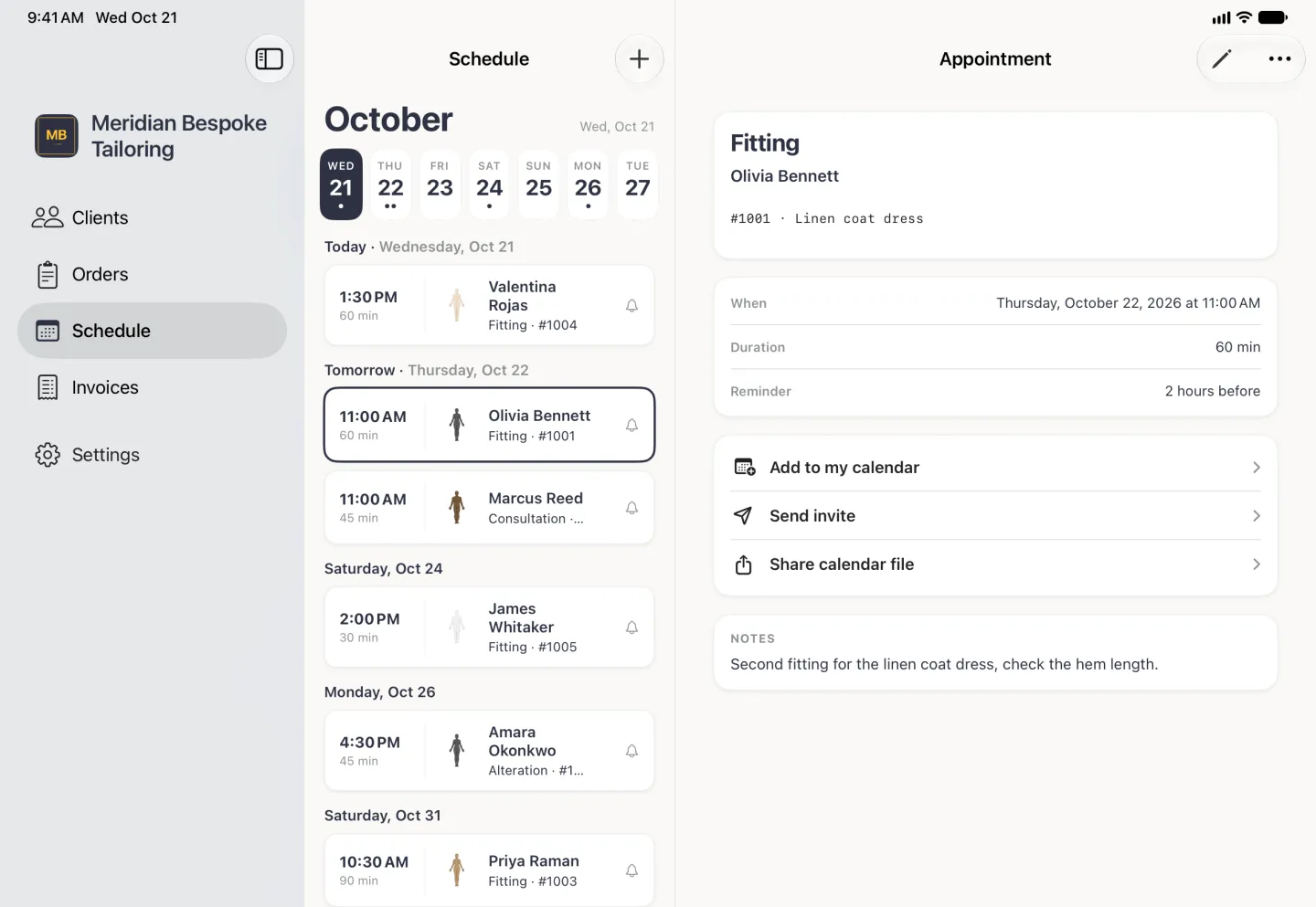Open Amara Okonkwo 4:30 PM alteration
Viewport: 1316px width, 907px height.
pyautogui.click(x=489, y=751)
